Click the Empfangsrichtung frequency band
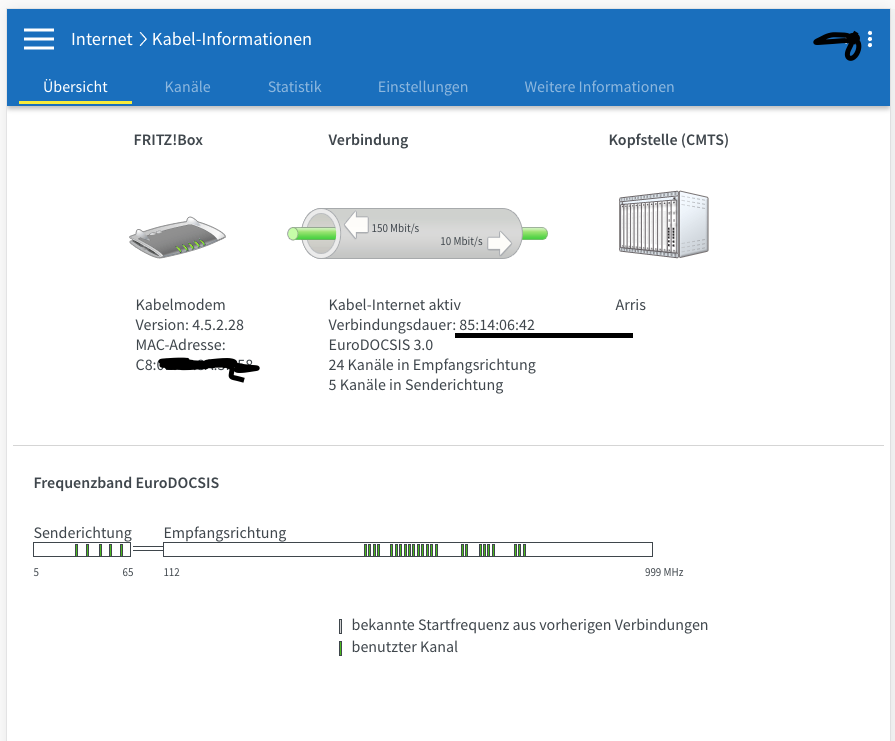 coord(407,549)
